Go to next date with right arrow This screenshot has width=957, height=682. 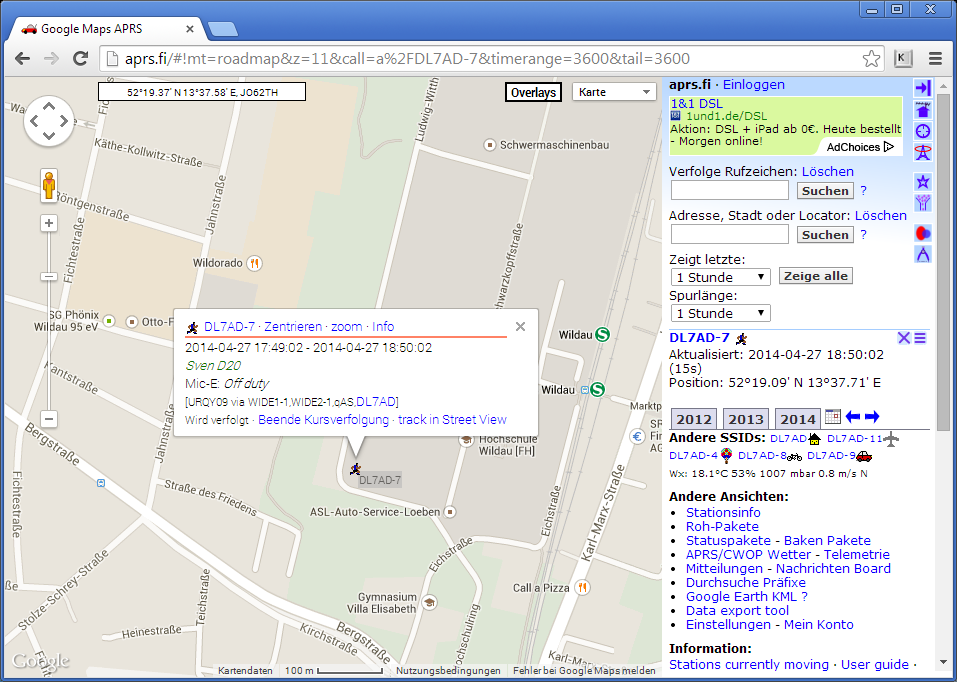click(872, 417)
